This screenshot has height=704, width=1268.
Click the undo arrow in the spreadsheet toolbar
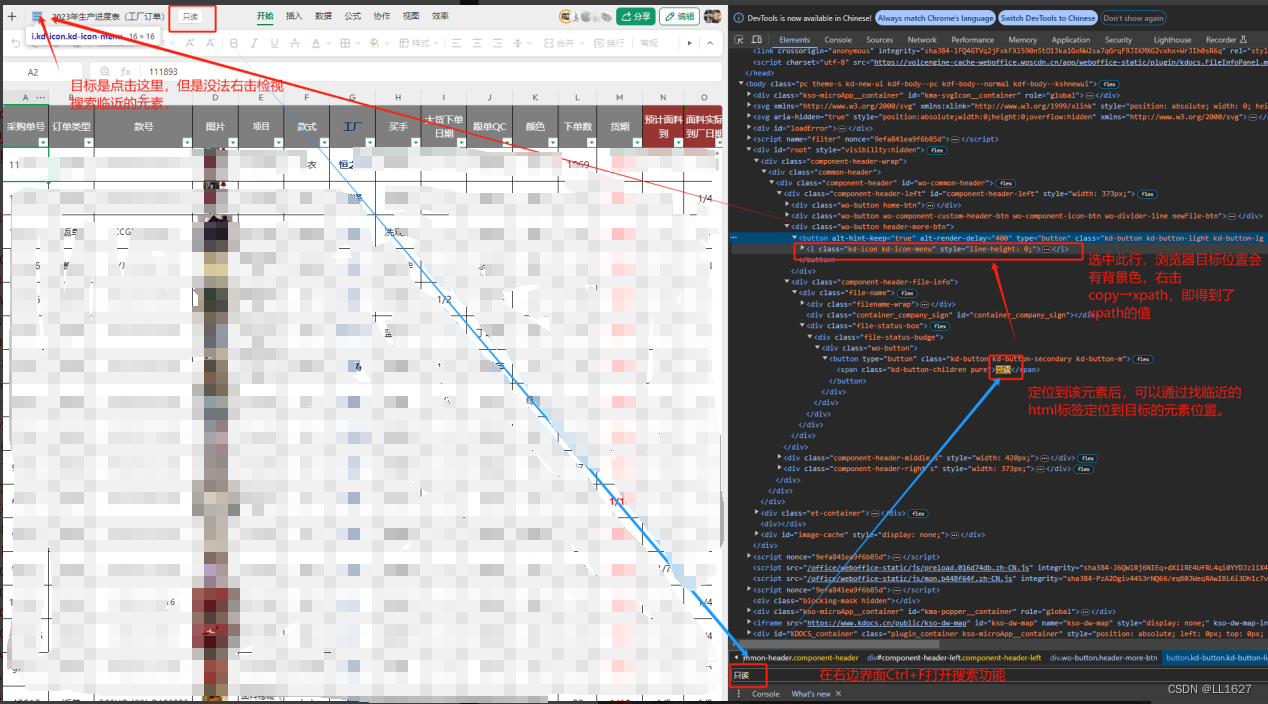[x=16, y=43]
